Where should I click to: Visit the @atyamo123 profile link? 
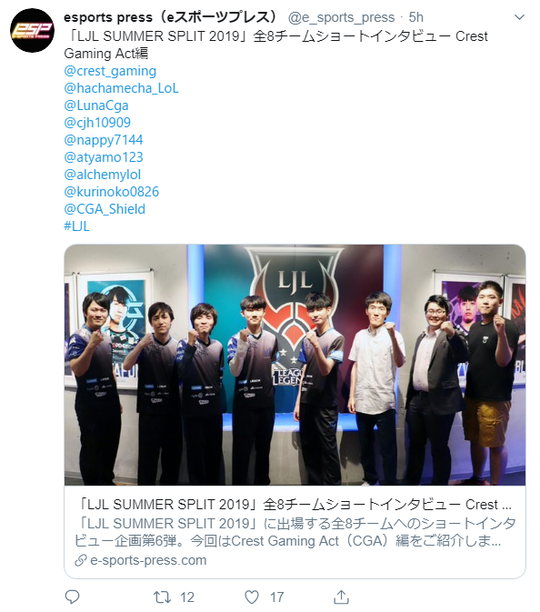(x=103, y=157)
